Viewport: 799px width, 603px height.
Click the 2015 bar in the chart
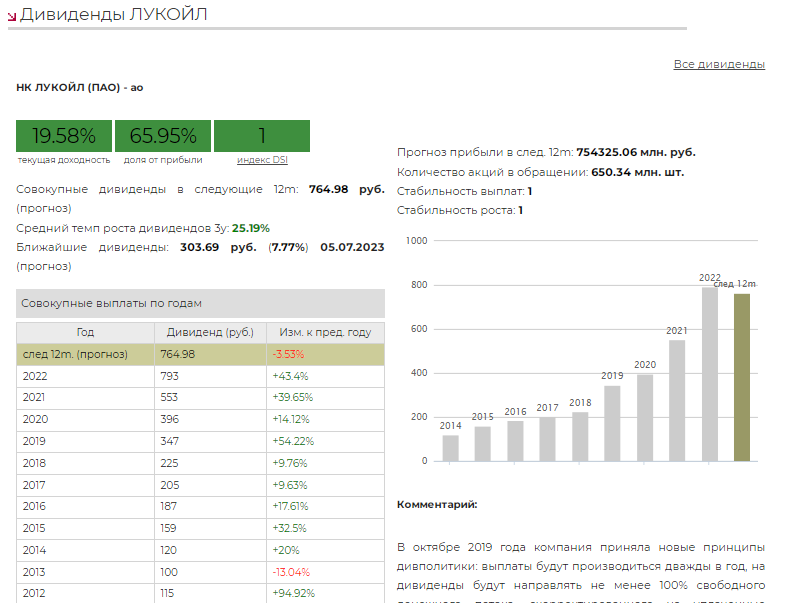(483, 444)
